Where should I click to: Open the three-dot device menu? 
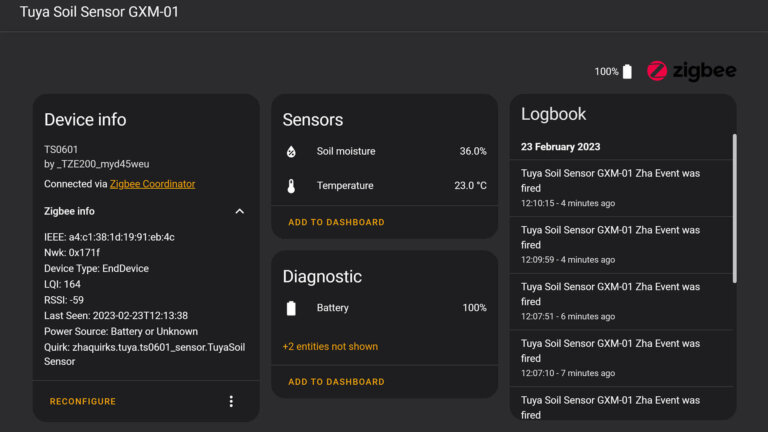tap(231, 401)
